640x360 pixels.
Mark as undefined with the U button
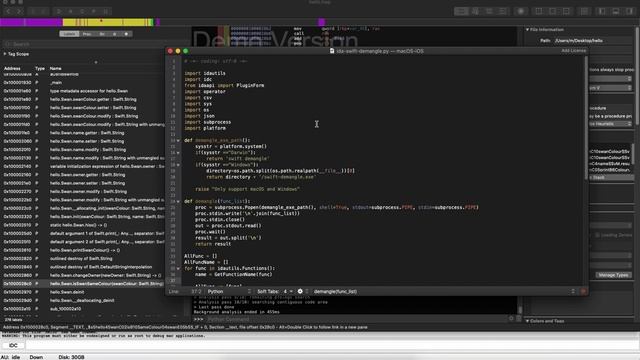click(x=105, y=11)
